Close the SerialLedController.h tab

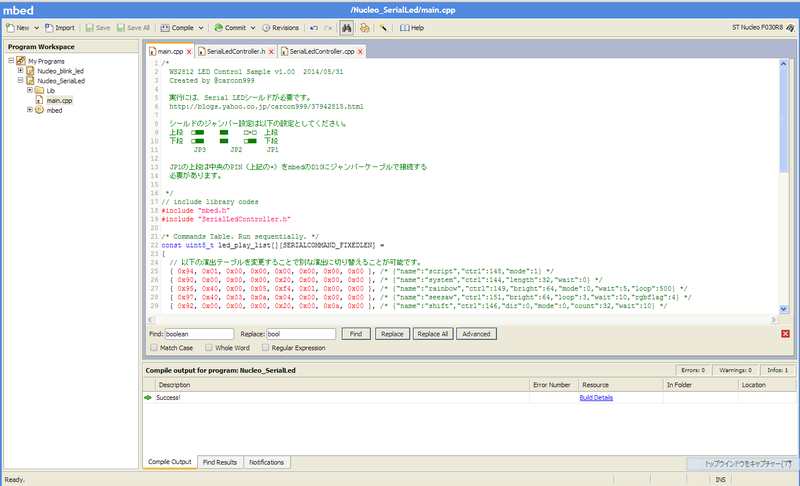pyautogui.click(x=271, y=52)
